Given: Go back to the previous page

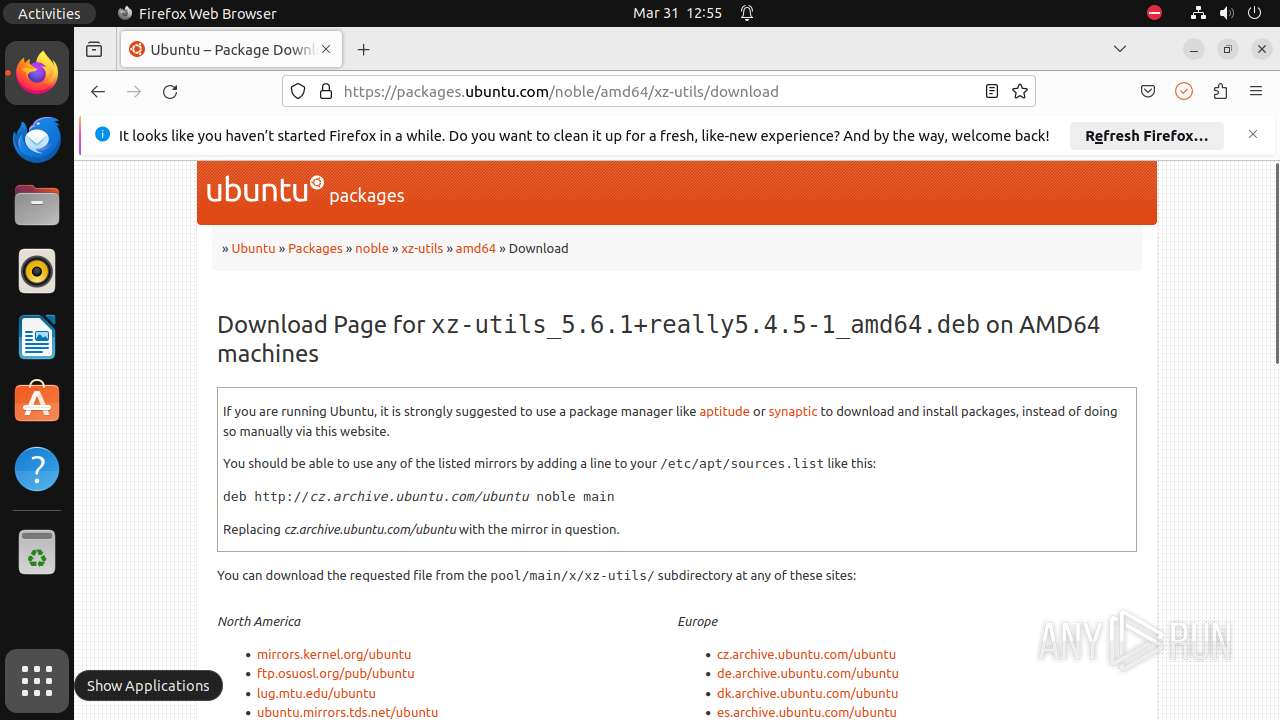Looking at the screenshot, I should [x=97, y=91].
